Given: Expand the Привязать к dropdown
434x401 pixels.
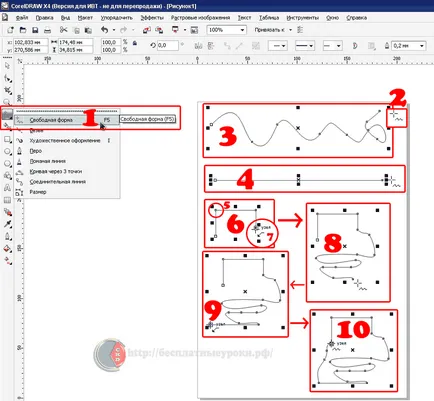Looking at the screenshot, I should (x=290, y=30).
